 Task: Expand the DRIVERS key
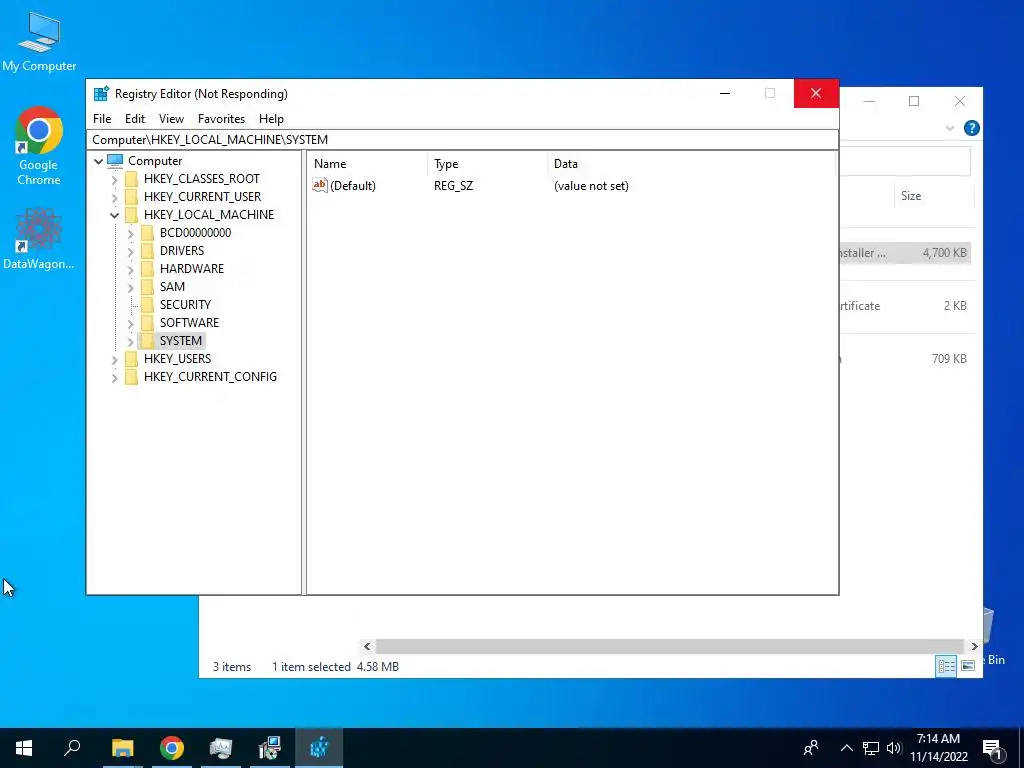130,251
